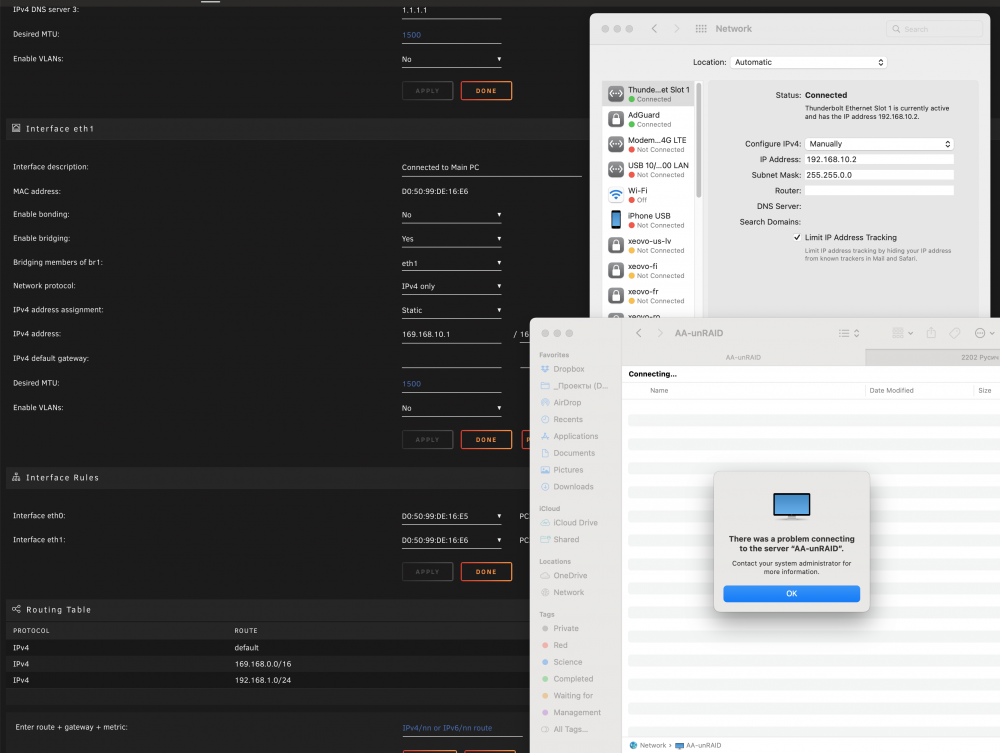Select the xeovo-fi VPN service
The image size is (1000, 753).
pyautogui.click(x=649, y=270)
